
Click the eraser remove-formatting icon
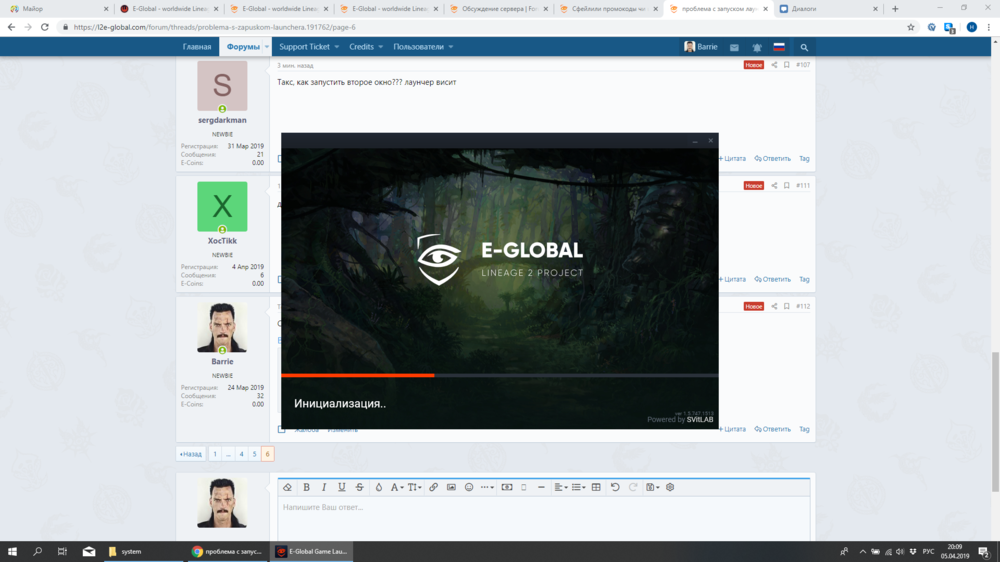(287, 487)
